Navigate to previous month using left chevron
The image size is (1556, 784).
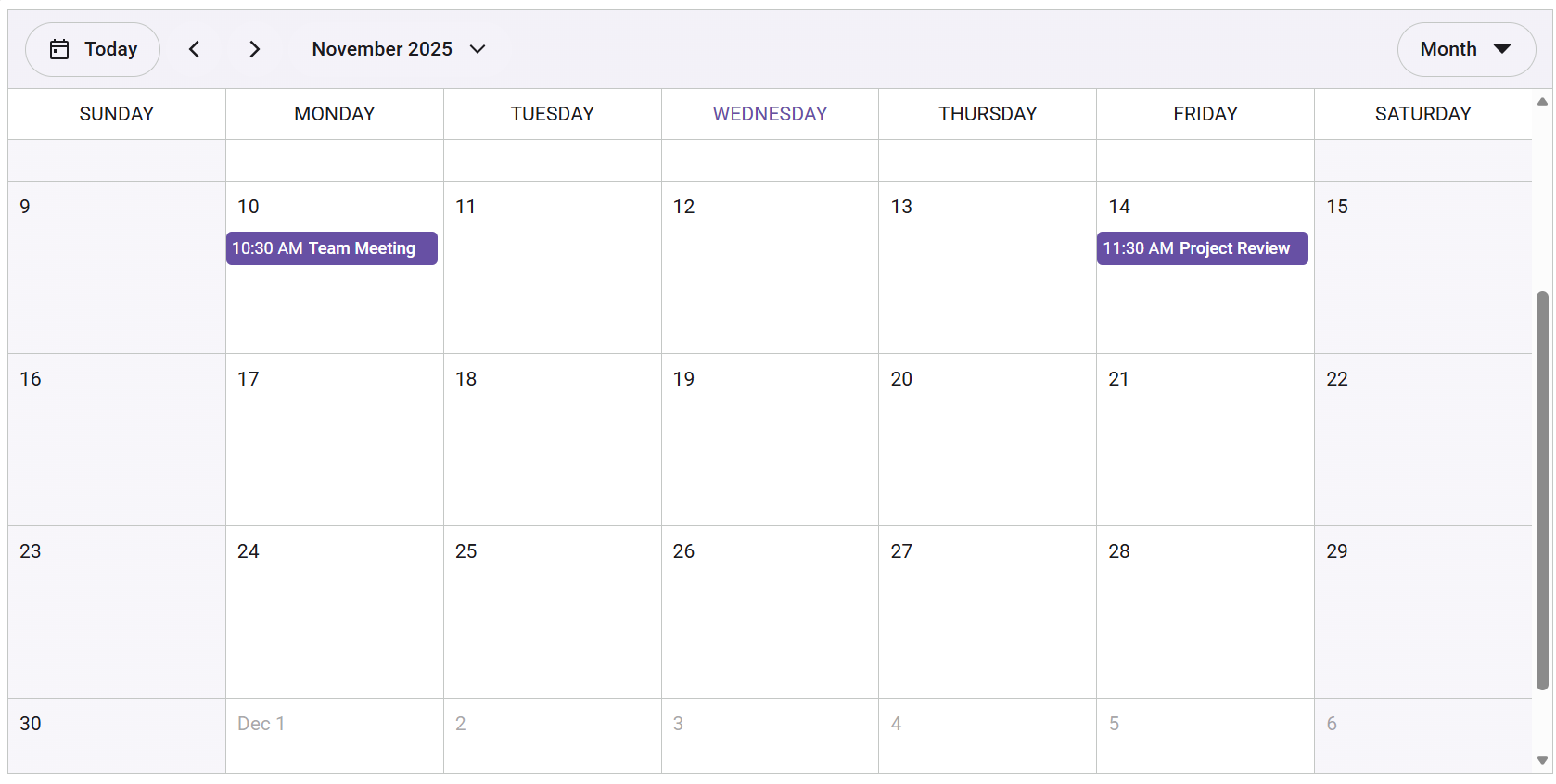click(195, 48)
